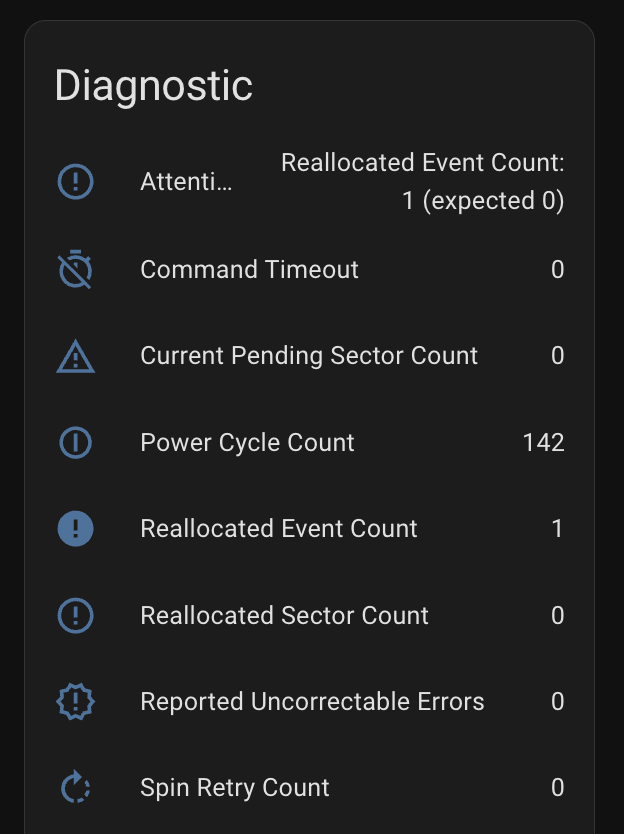Click the Reported Uncorrectable Errors decagram icon
Viewport: 624px width, 834px height.
click(76, 702)
